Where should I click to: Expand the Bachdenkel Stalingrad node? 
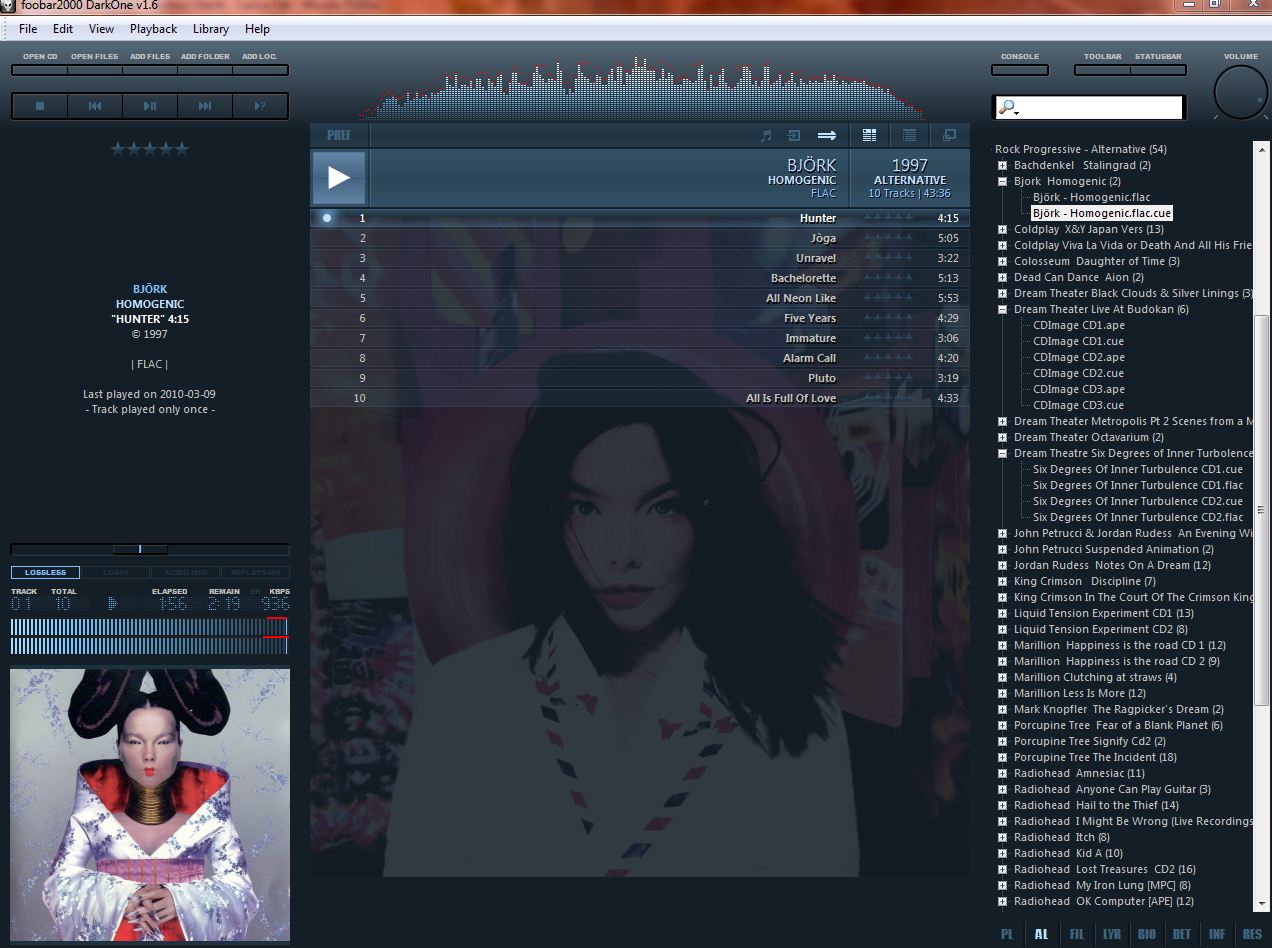(x=1002, y=165)
